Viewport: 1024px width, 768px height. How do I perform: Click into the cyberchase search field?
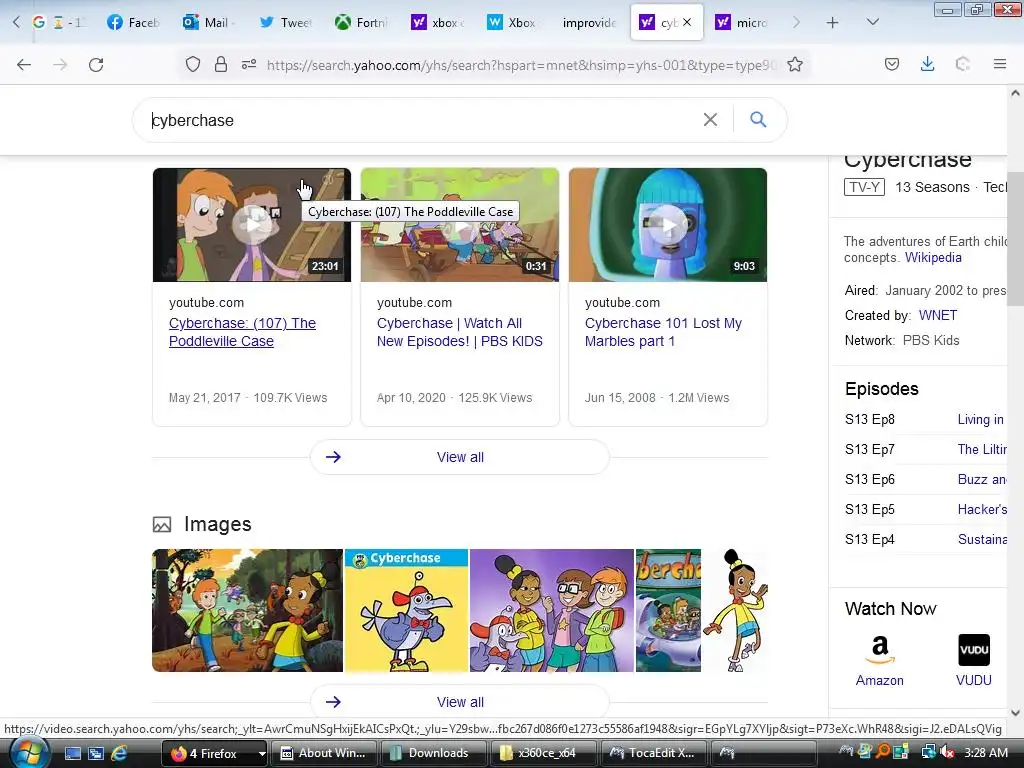[418, 120]
